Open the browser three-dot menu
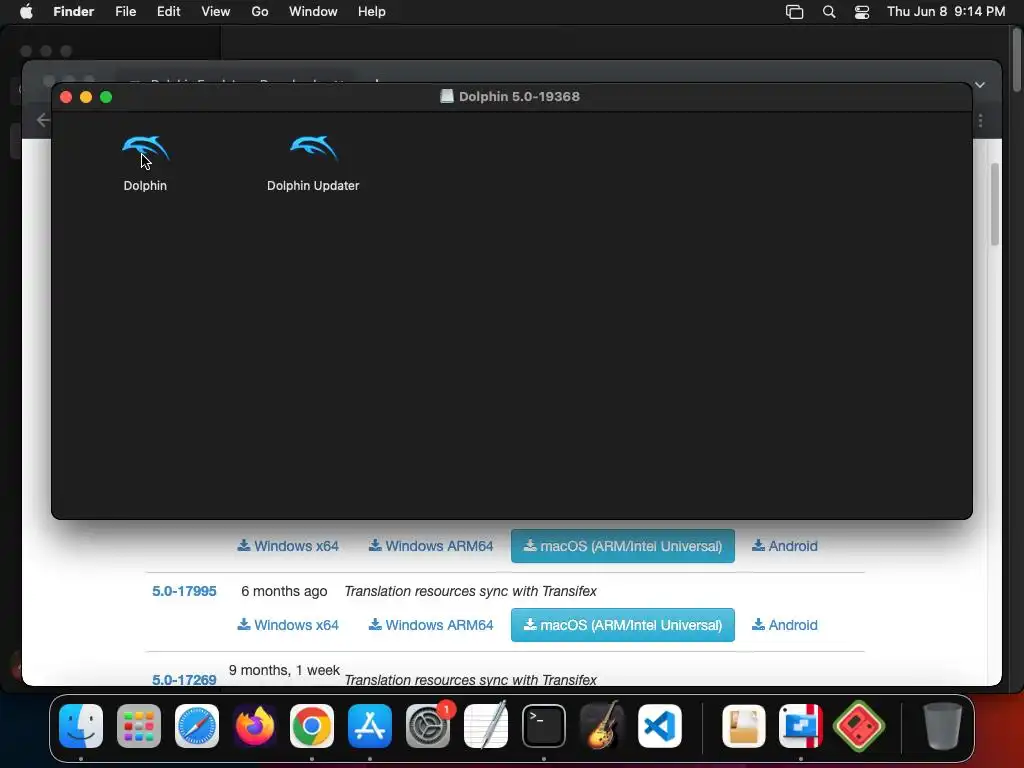Viewport: 1024px width, 768px height. click(980, 121)
